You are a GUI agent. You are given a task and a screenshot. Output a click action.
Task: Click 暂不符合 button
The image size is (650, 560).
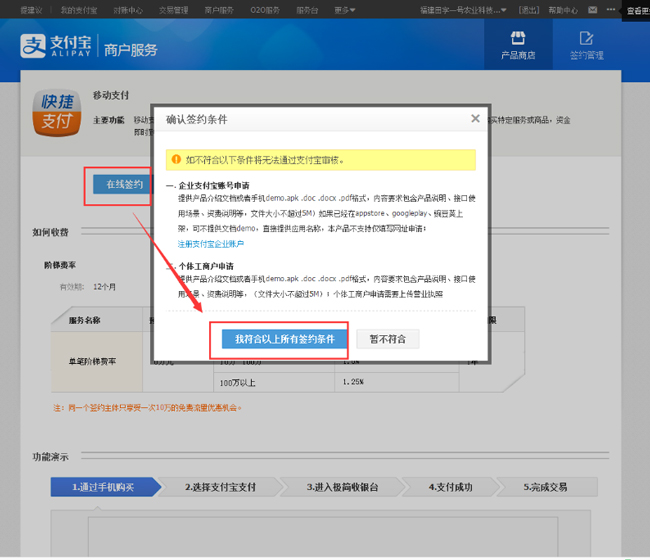click(388, 339)
